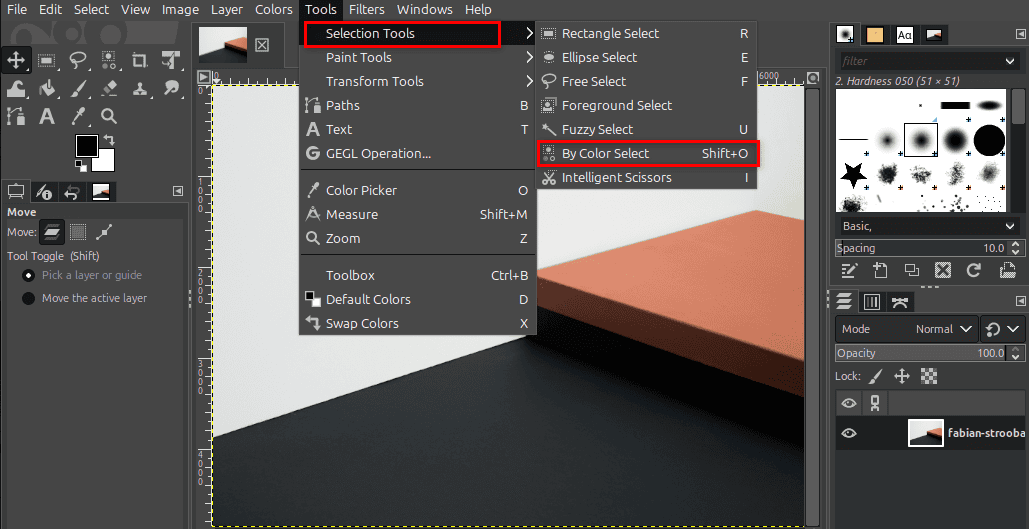Viewport: 1029px width, 529px height.
Task: Open brushes panel configure-tab arrow
Action: click(x=1020, y=34)
